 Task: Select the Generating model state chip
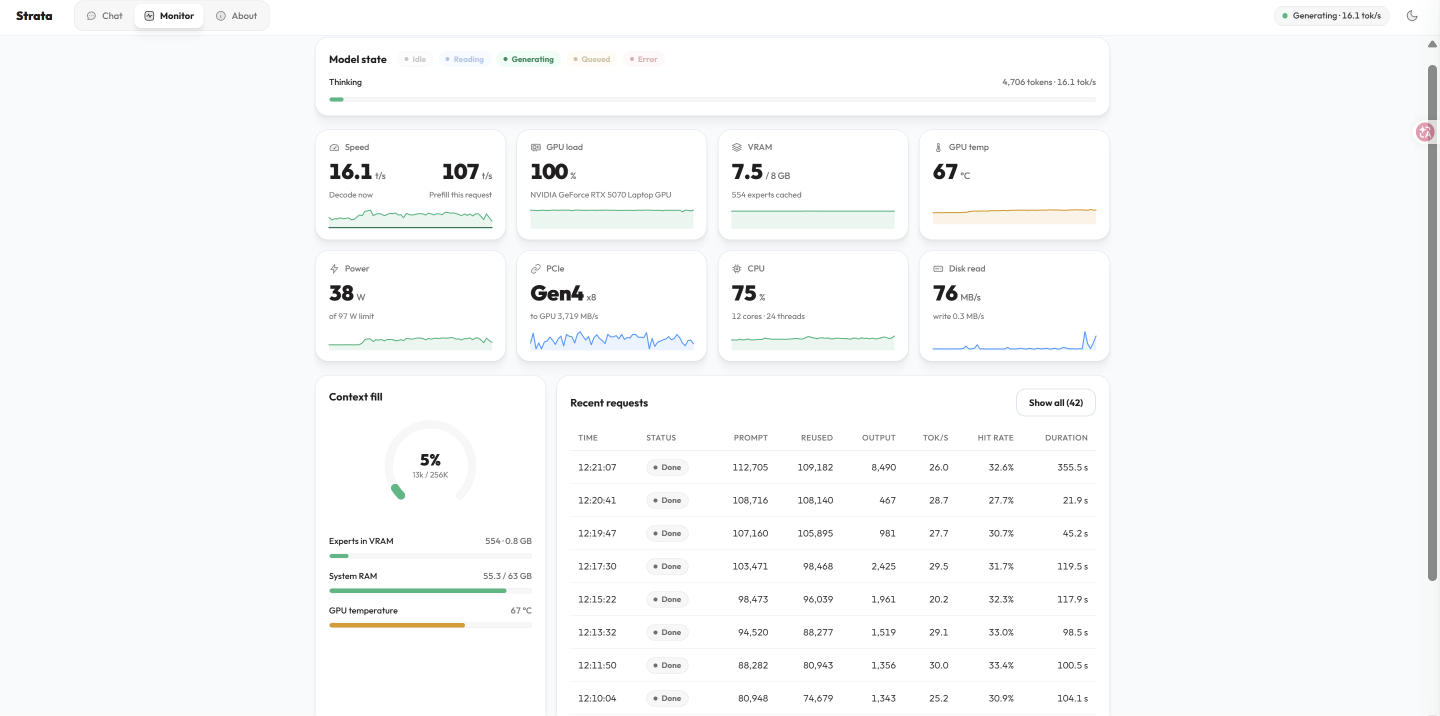click(x=528, y=59)
